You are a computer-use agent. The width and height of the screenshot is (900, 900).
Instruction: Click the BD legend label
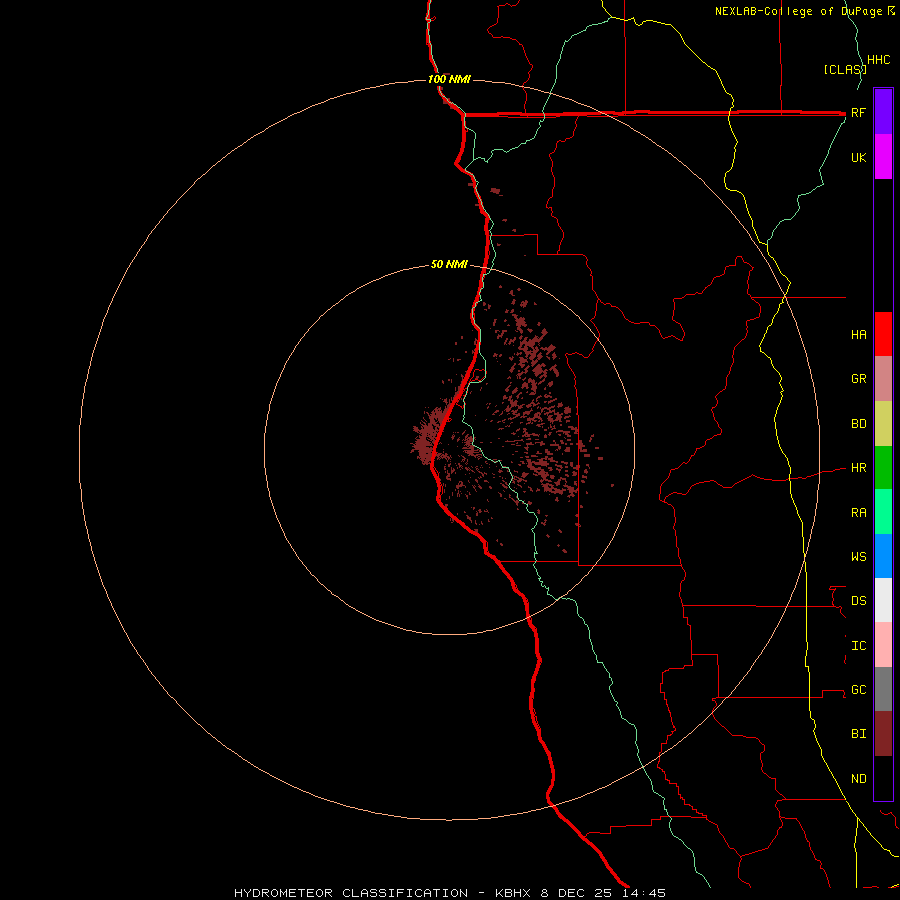858,424
